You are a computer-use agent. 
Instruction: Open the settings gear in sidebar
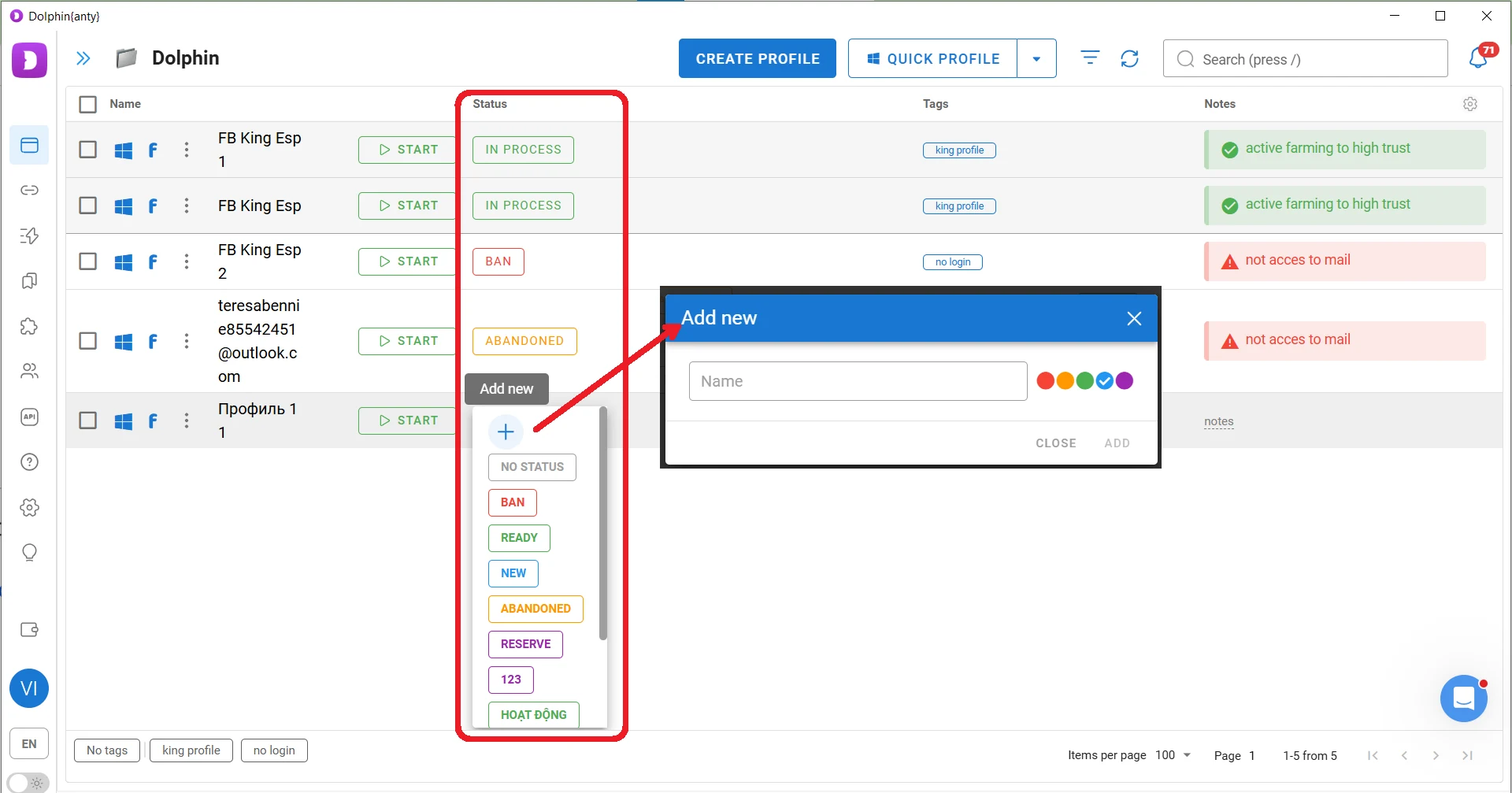point(29,507)
